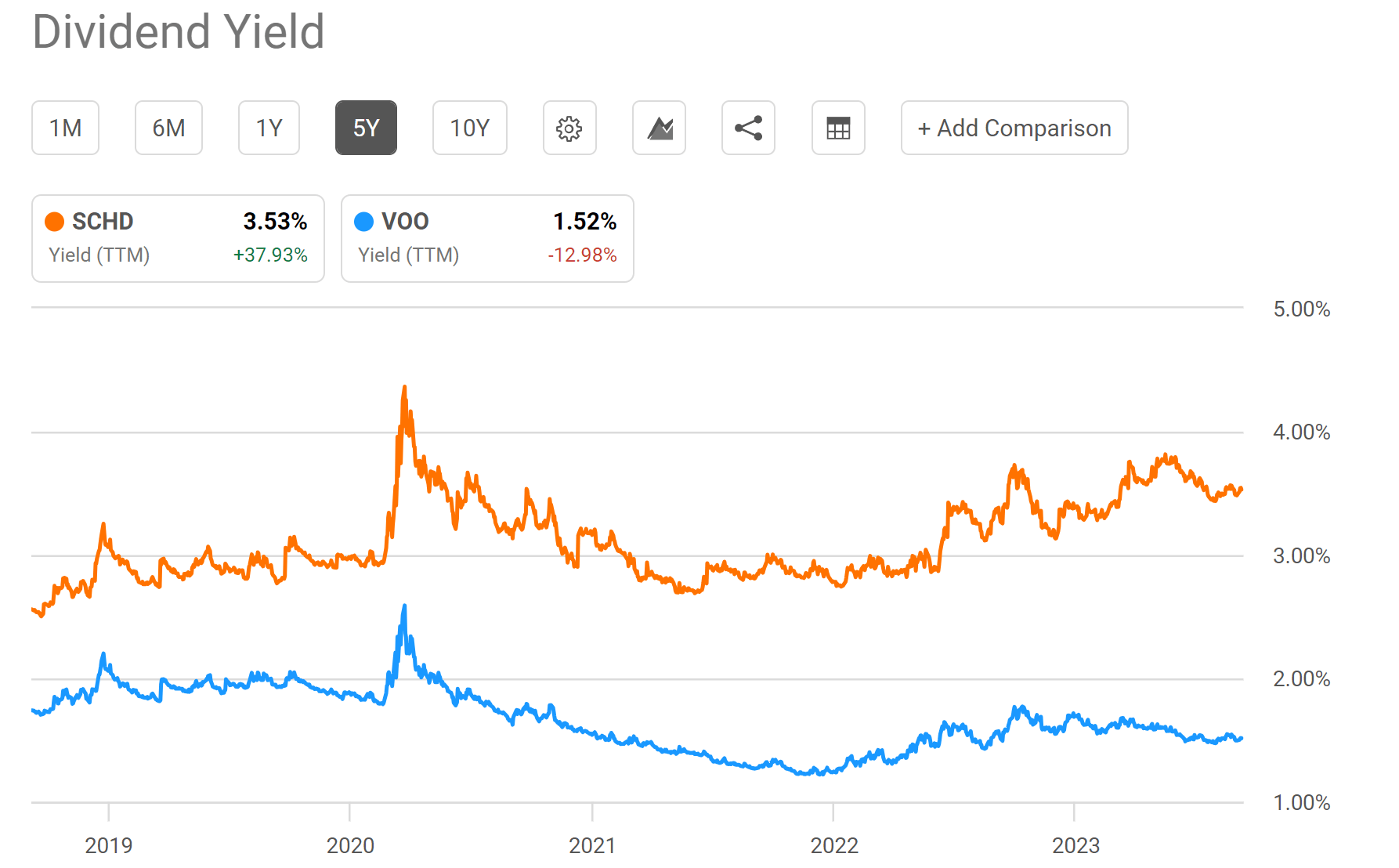The image size is (1399, 868).
Task: Click the orange SCHD series dot
Action: pos(54,222)
